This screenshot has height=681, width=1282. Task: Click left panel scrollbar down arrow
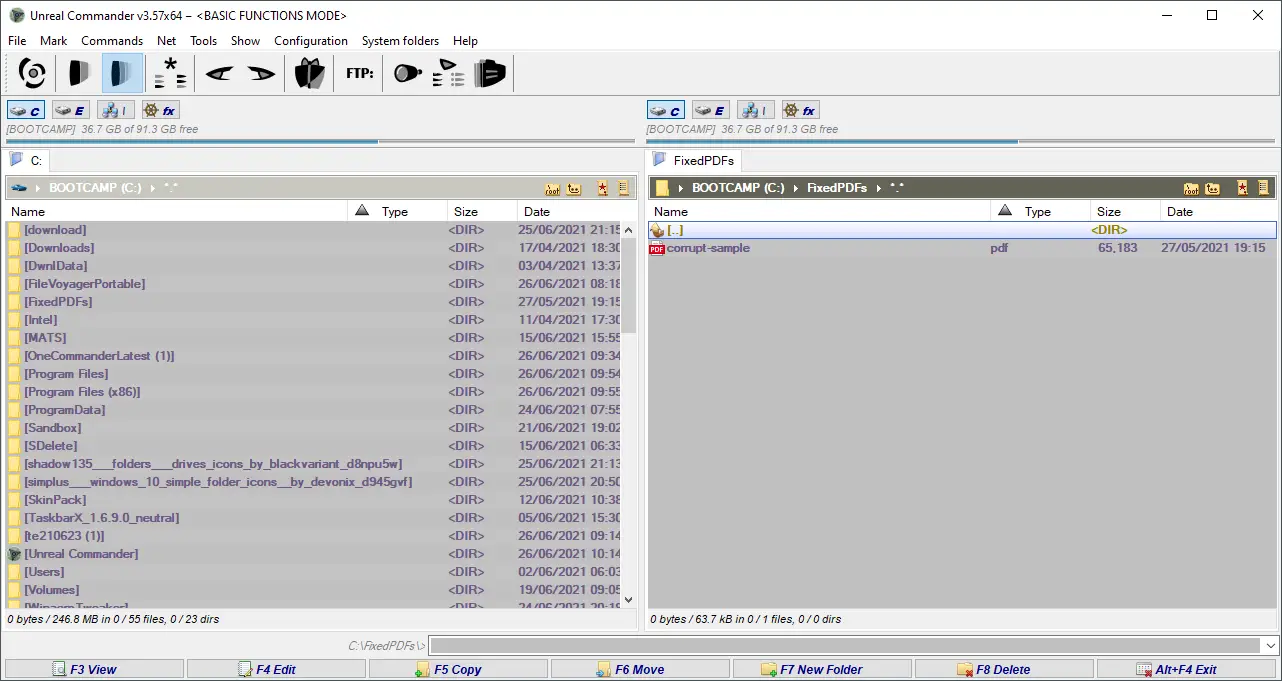click(x=628, y=599)
